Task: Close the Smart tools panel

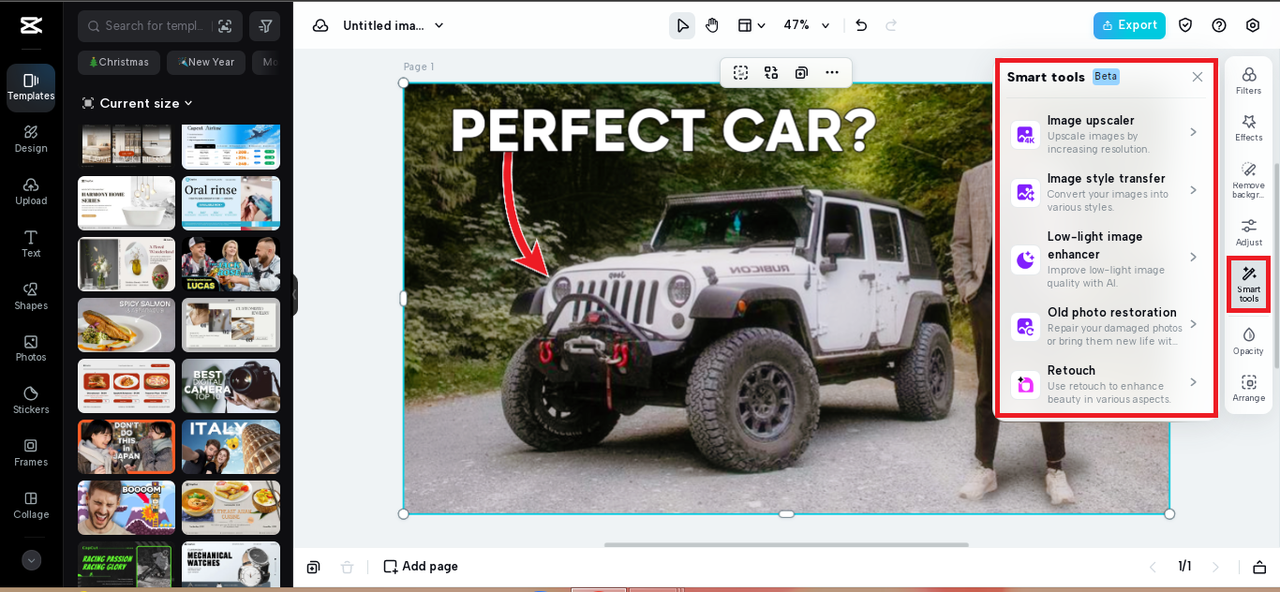Action: (1197, 77)
